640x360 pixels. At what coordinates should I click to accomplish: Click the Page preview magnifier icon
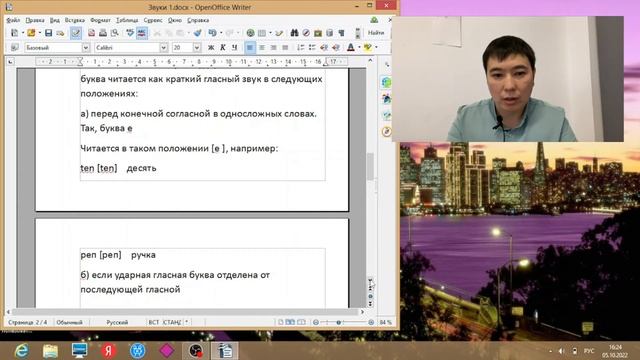point(115,33)
